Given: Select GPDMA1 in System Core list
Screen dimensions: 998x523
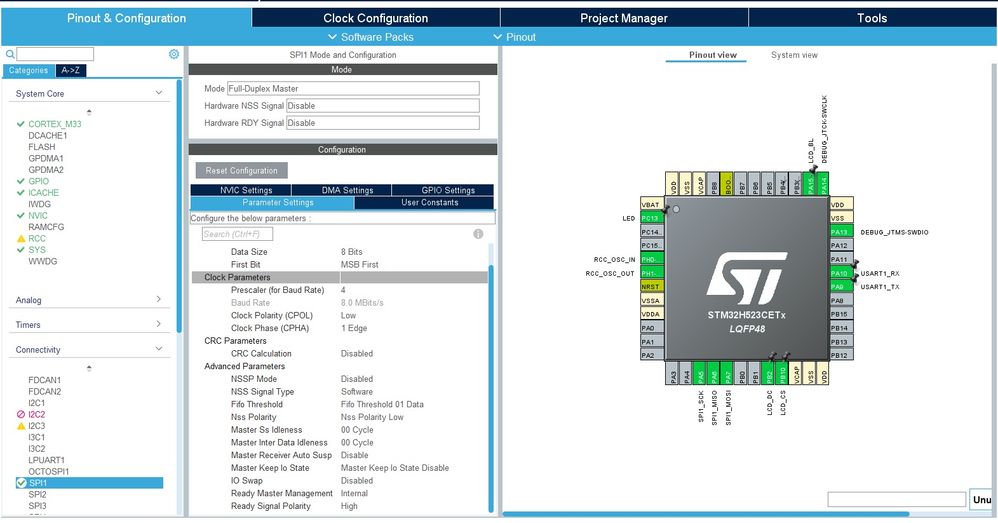Looking at the screenshot, I should coord(46,158).
